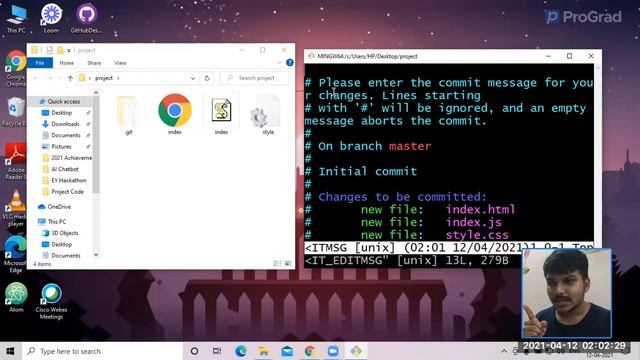640x360 pixels.
Task: Select Pictures in navigation pane
Action: pos(61,147)
